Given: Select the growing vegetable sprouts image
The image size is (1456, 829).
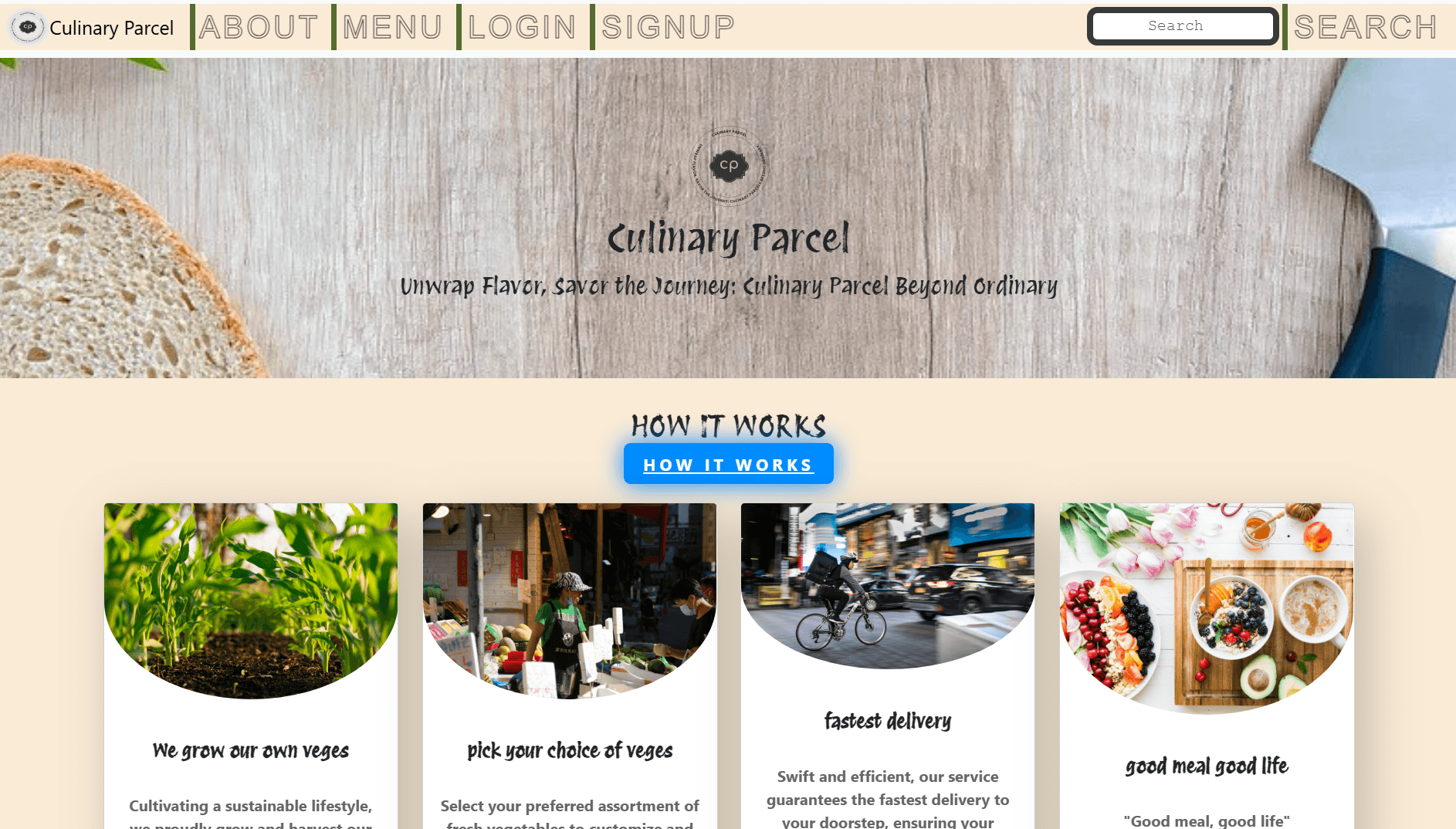Looking at the screenshot, I should pyautogui.click(x=251, y=601).
